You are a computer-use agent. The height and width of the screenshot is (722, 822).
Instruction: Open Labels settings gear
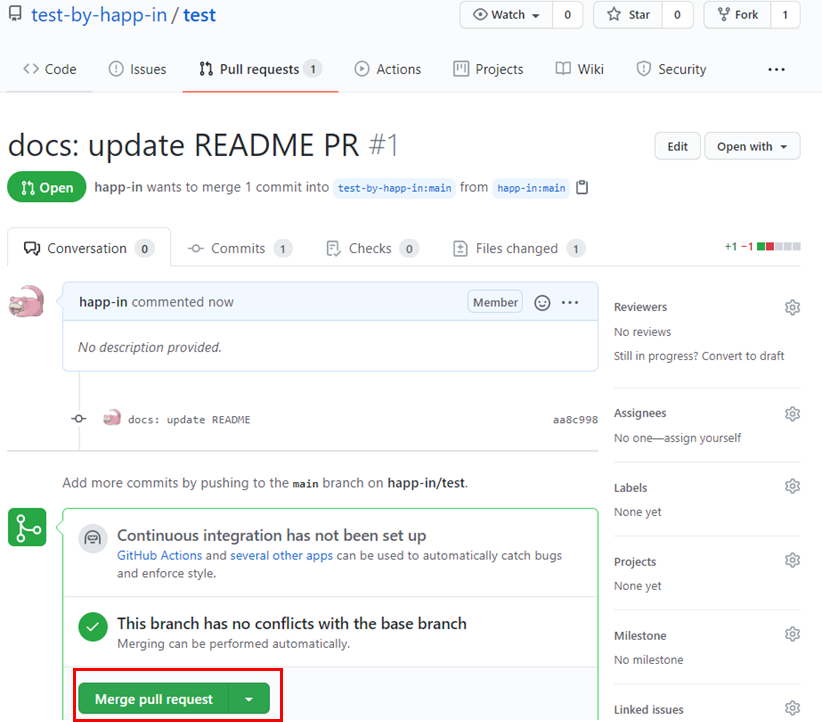pos(792,486)
